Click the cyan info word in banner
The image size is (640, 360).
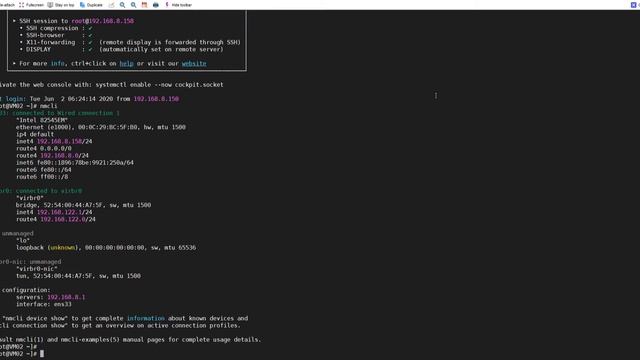click(58, 64)
